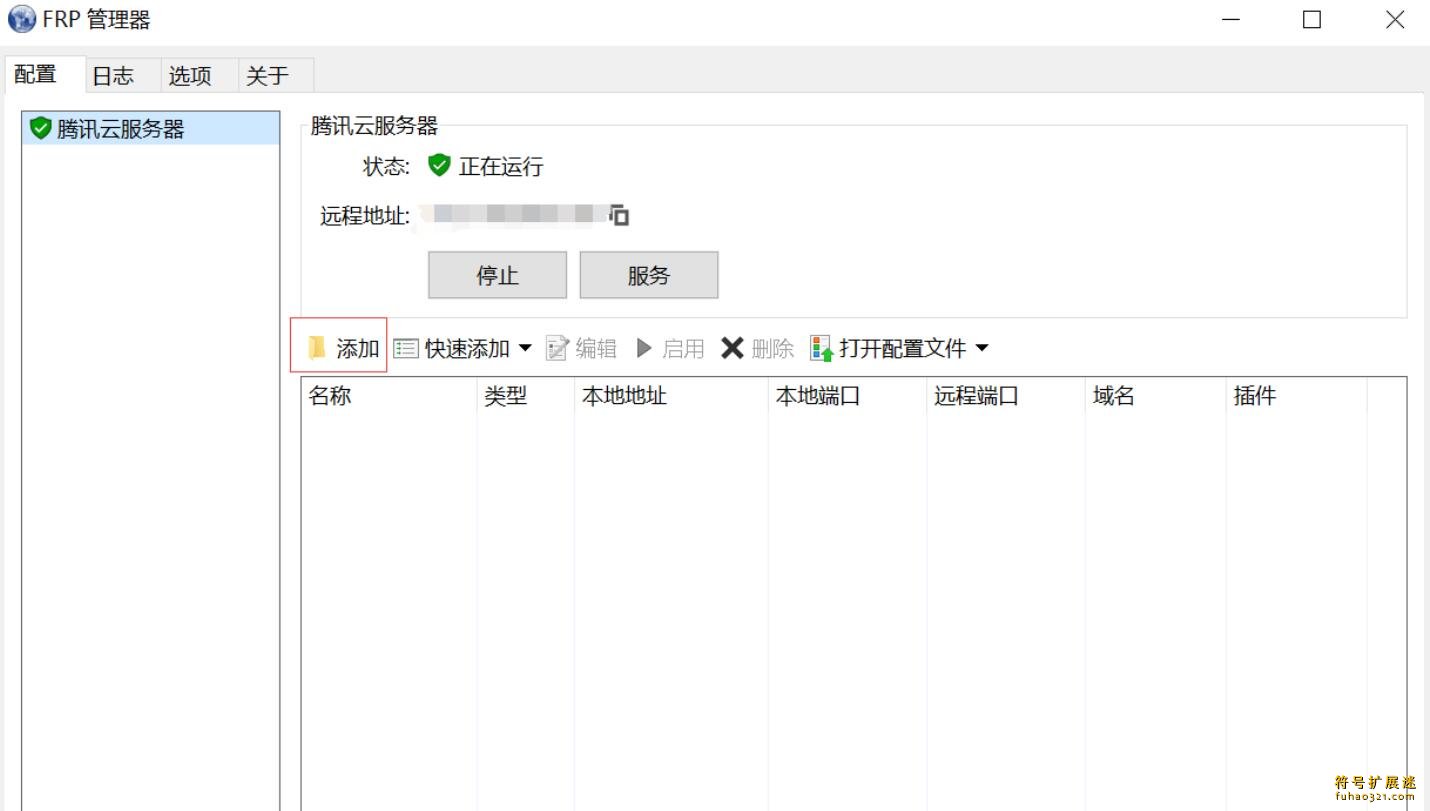
Task: Click the 启用 toolbar button
Action: tap(671, 348)
